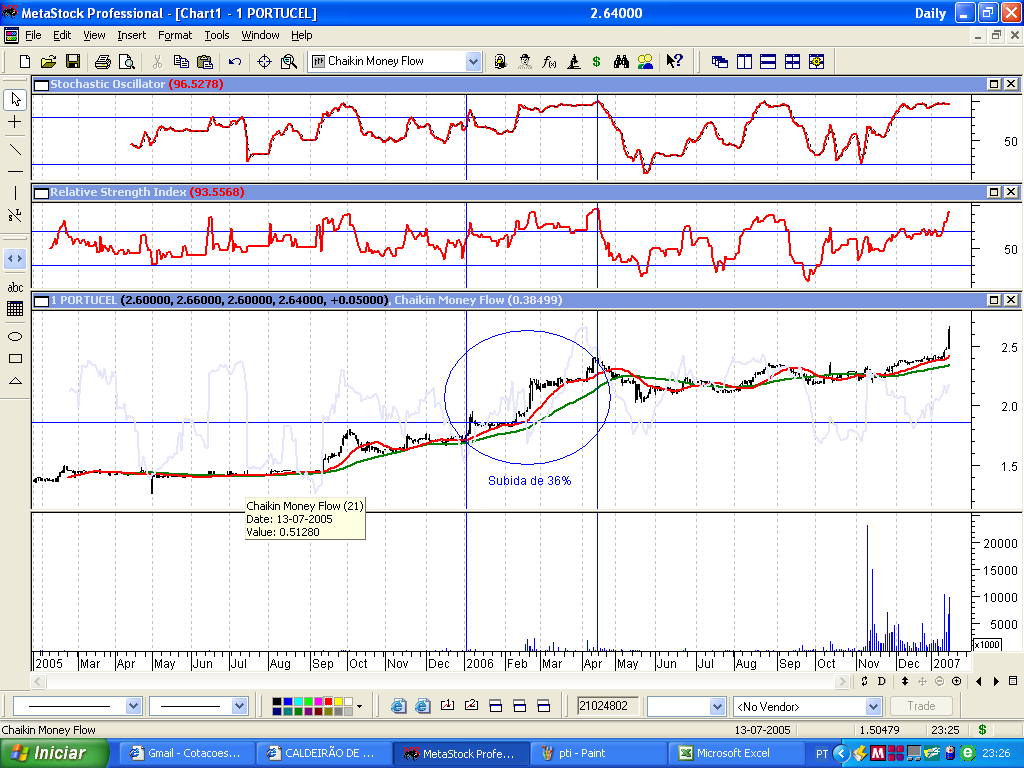Open The Explorer binoculars tool
1024x768 pixels.
[x=621, y=61]
